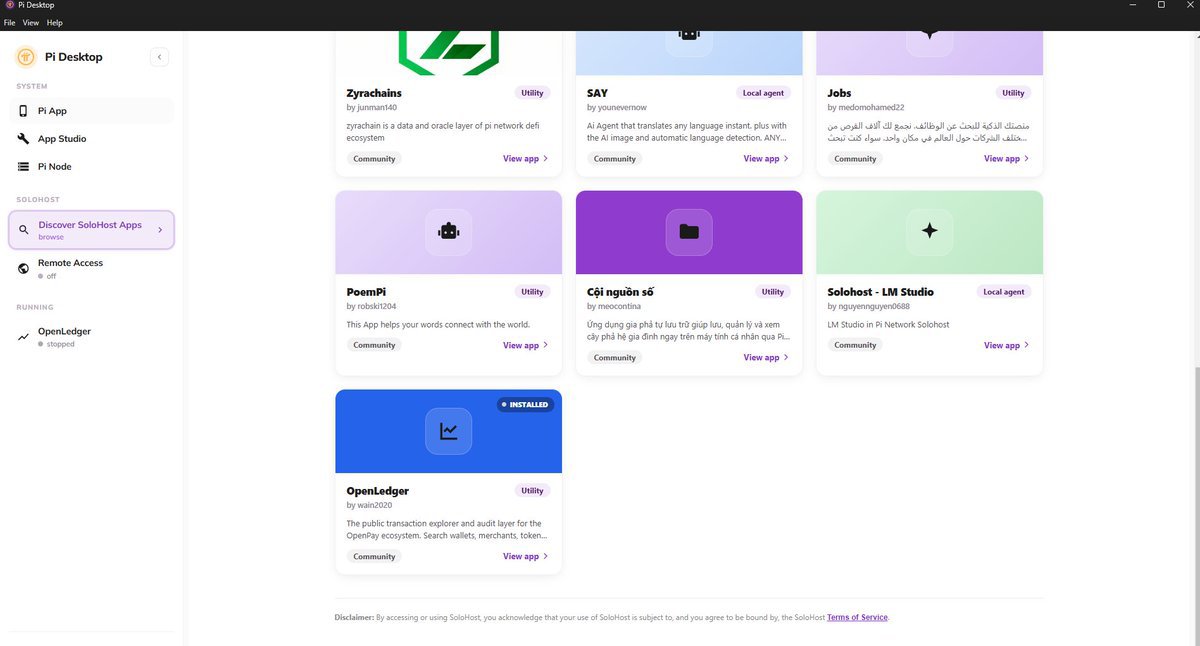Click the Community badge on Jobs card

pyautogui.click(x=855, y=159)
